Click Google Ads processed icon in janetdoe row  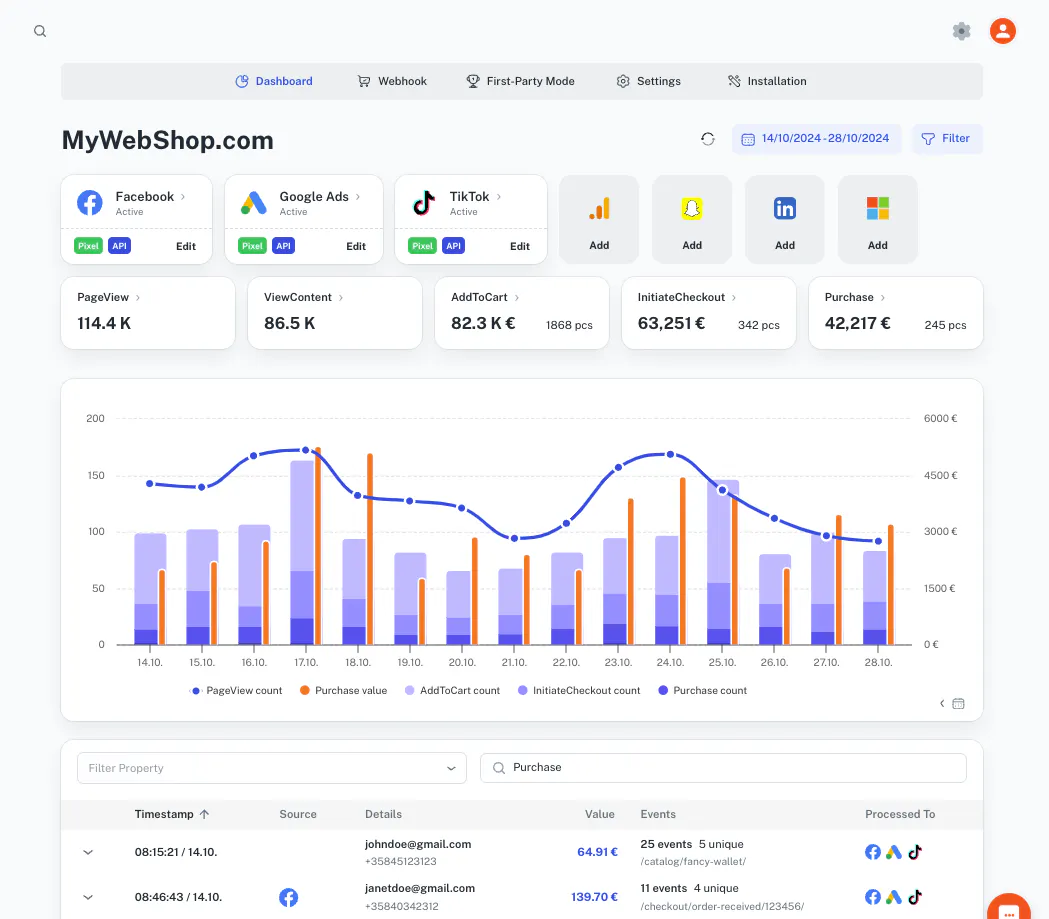(x=894, y=897)
